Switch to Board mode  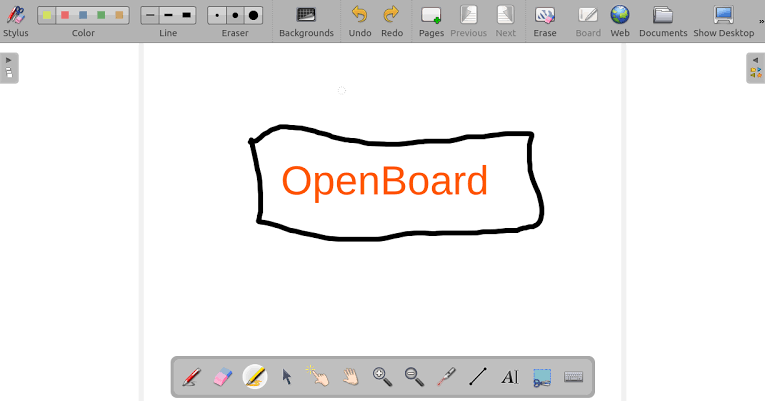[x=588, y=21]
